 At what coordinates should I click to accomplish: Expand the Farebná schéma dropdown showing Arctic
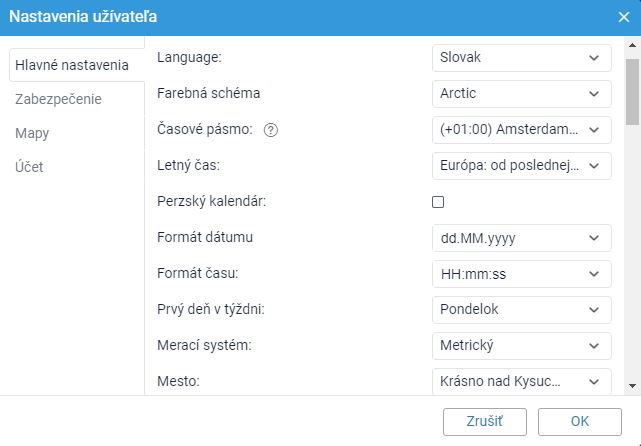(x=522, y=94)
